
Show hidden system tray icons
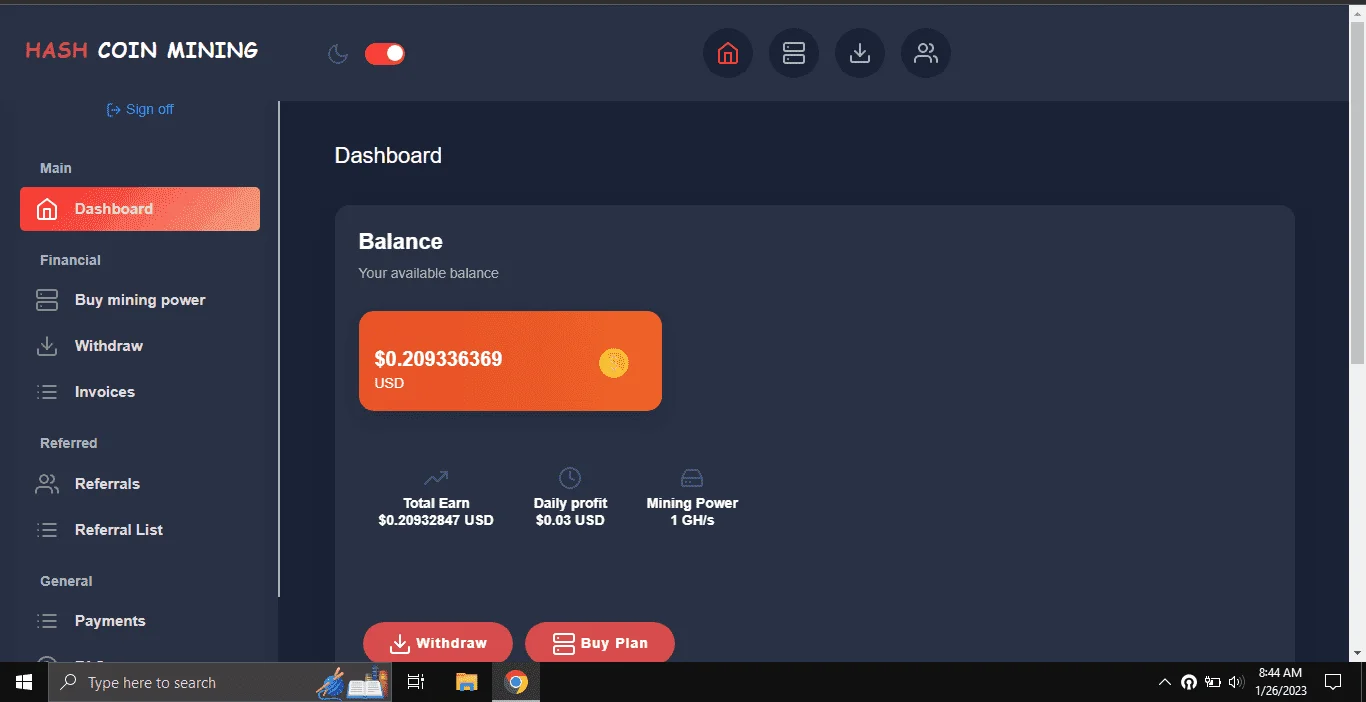[1164, 682]
